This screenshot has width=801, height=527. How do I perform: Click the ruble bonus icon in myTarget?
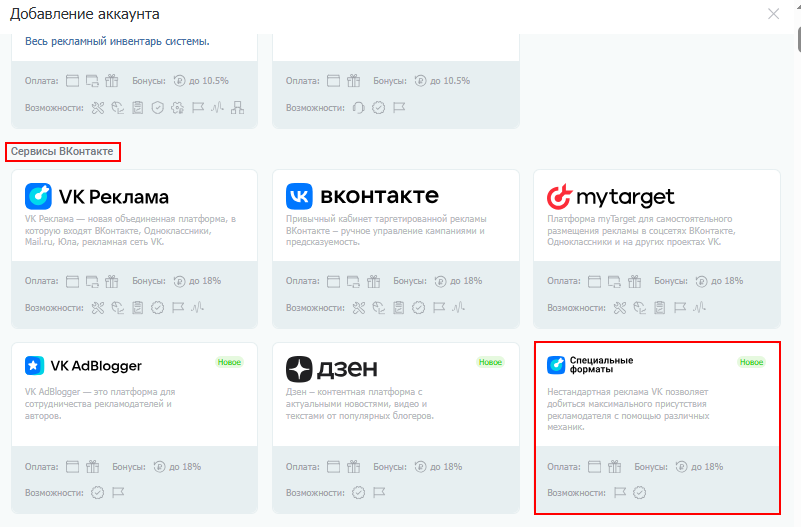pos(701,281)
